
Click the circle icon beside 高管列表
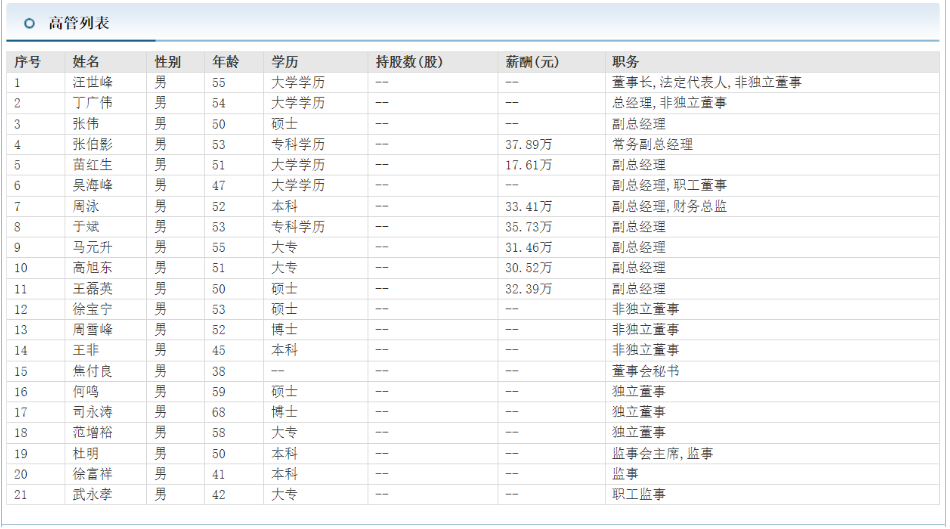(29, 24)
